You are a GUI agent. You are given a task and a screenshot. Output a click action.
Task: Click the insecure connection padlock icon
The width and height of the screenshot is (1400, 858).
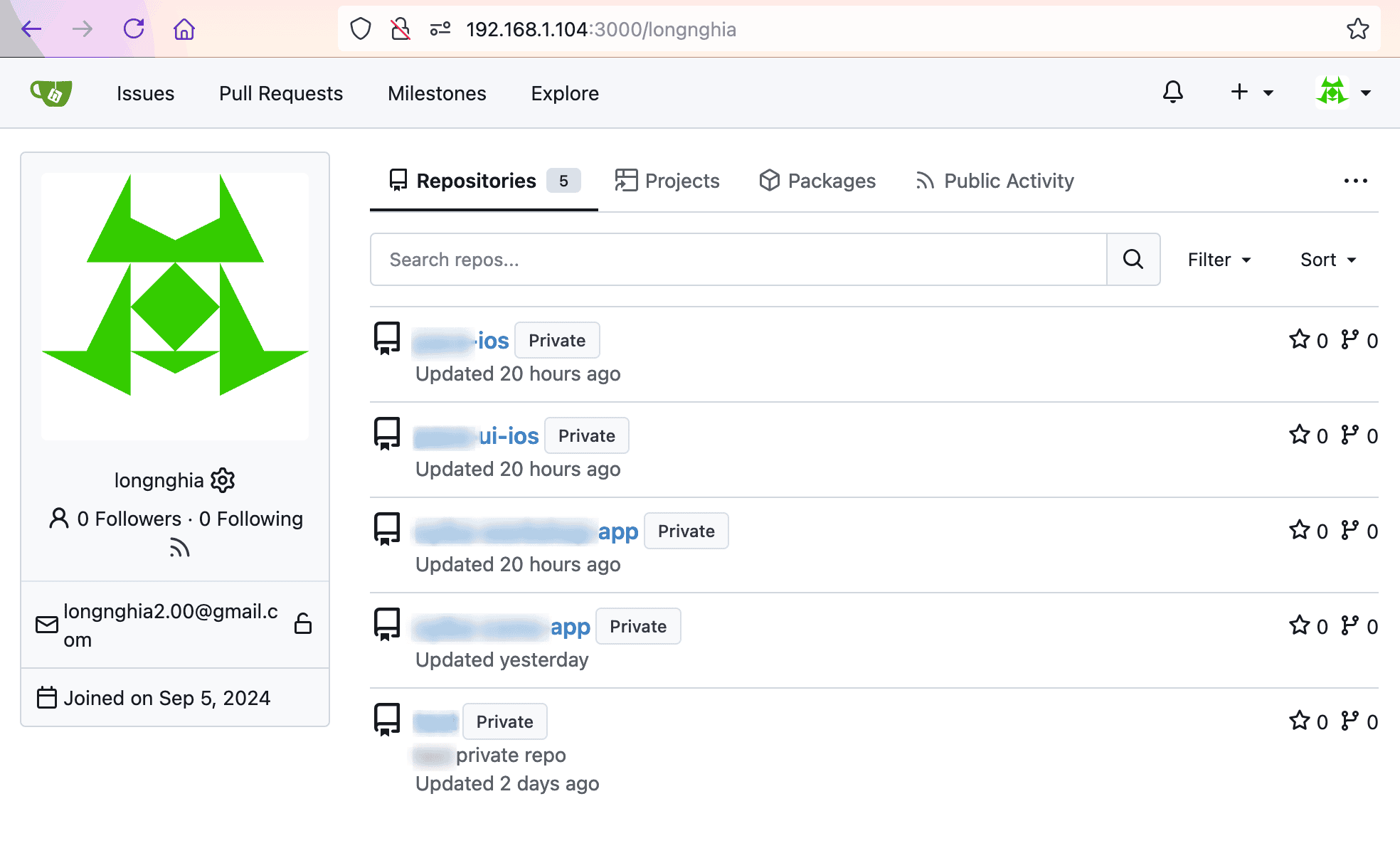tap(401, 29)
